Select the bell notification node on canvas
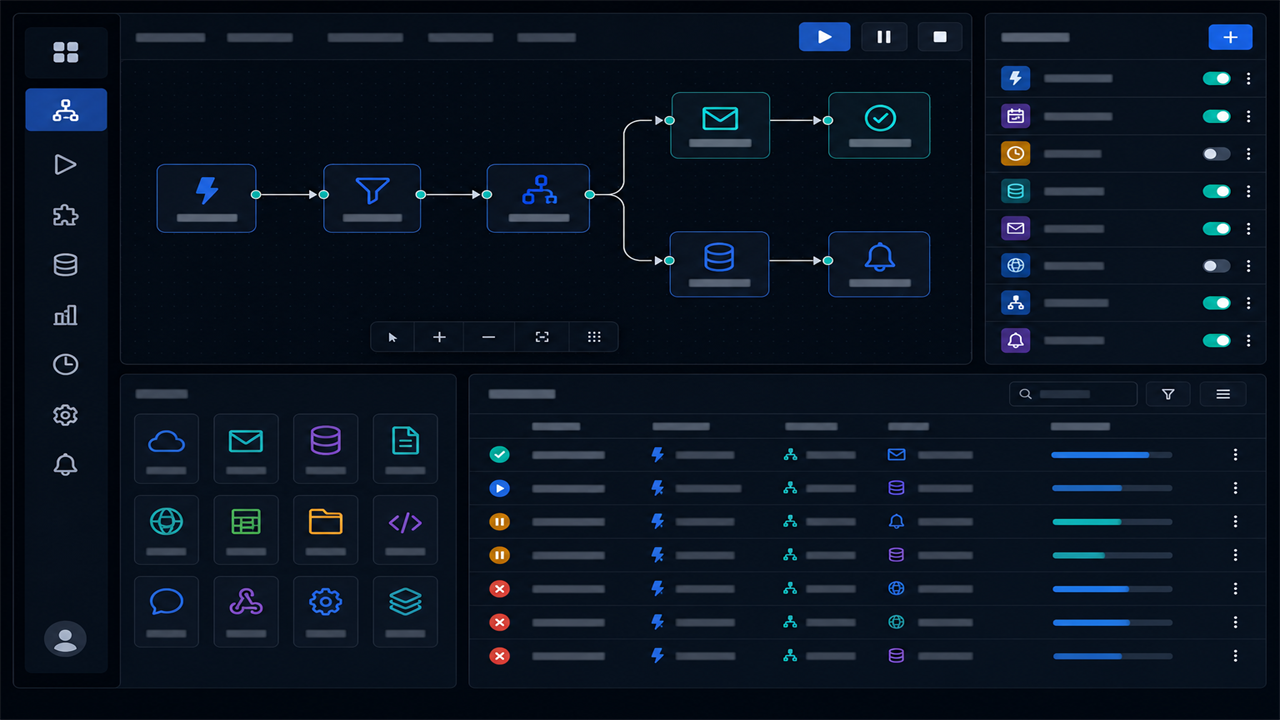 [879, 264]
